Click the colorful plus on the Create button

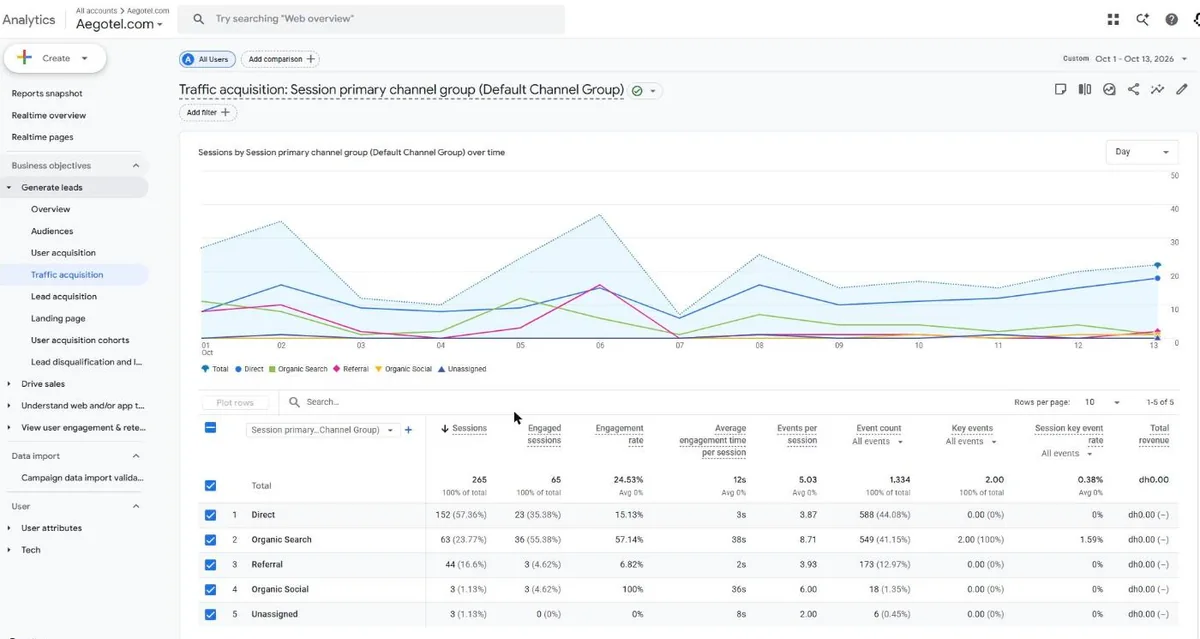click(25, 58)
